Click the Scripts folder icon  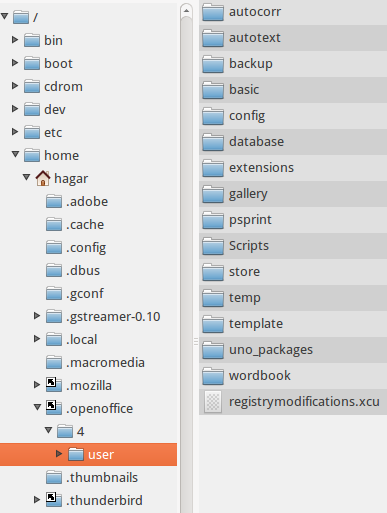(x=213, y=246)
